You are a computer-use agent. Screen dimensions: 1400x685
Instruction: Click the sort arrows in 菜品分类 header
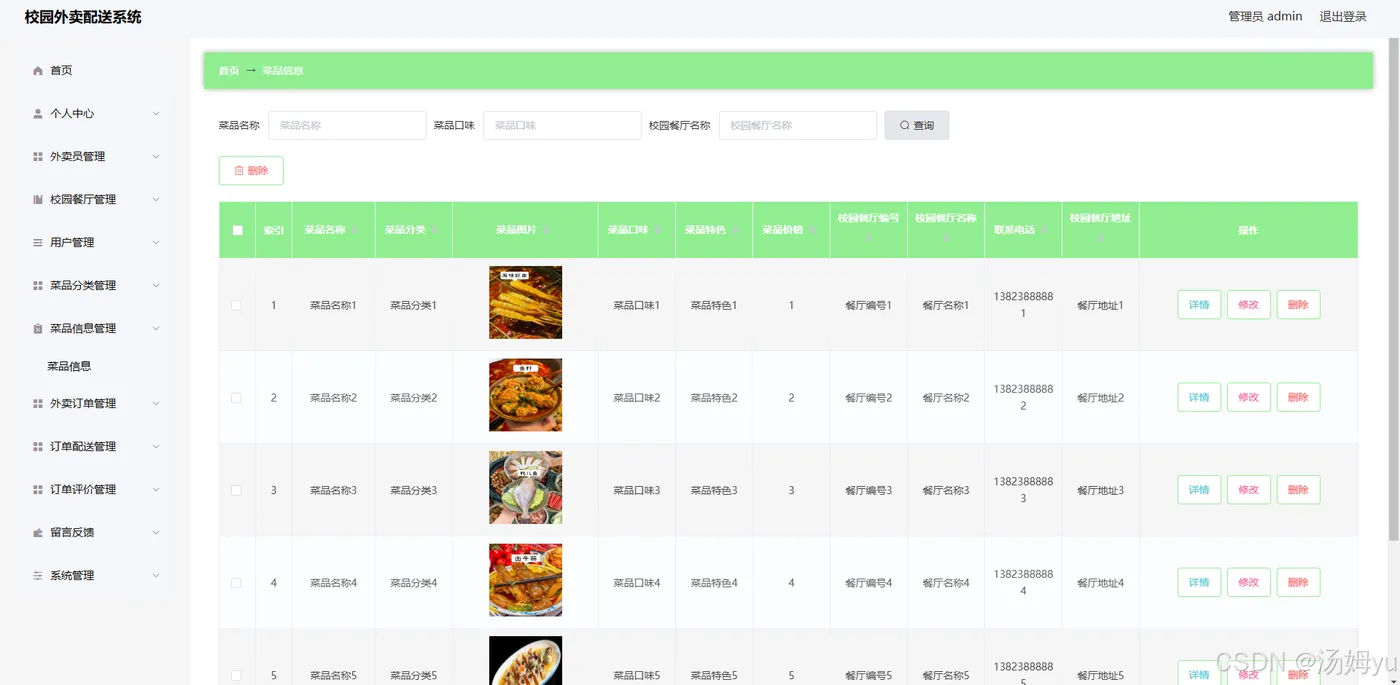pos(435,230)
